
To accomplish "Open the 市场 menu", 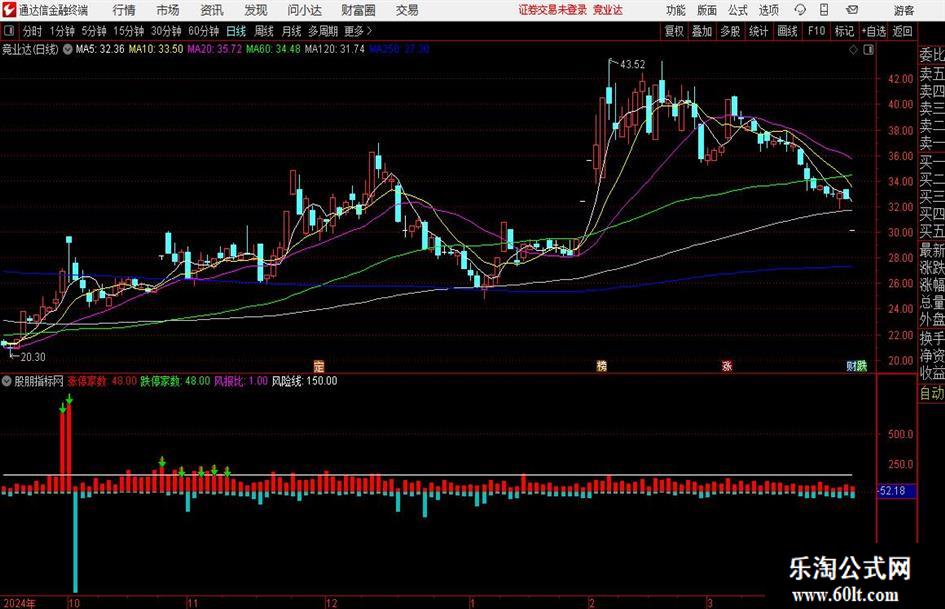I will pyautogui.click(x=168, y=10).
